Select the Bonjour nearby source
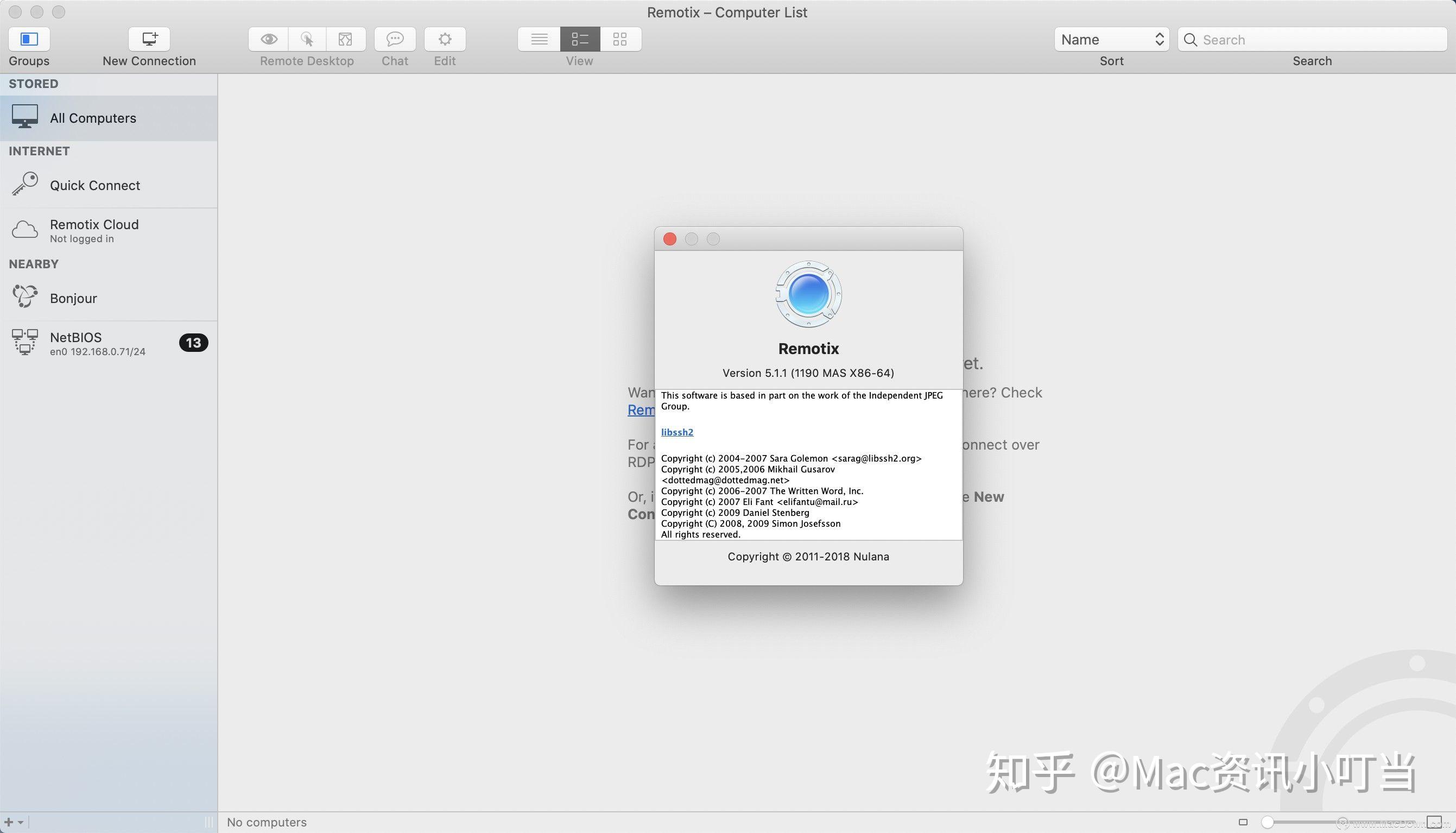The height and width of the screenshot is (833, 1456). pyautogui.click(x=73, y=298)
